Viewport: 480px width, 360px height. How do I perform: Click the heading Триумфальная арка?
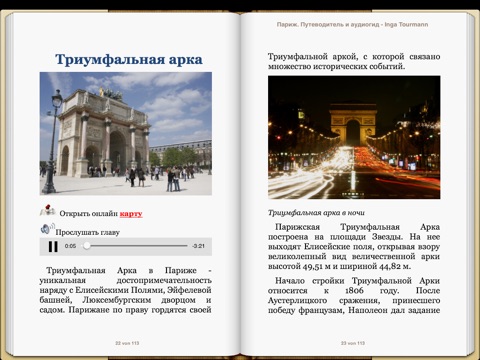(129, 60)
